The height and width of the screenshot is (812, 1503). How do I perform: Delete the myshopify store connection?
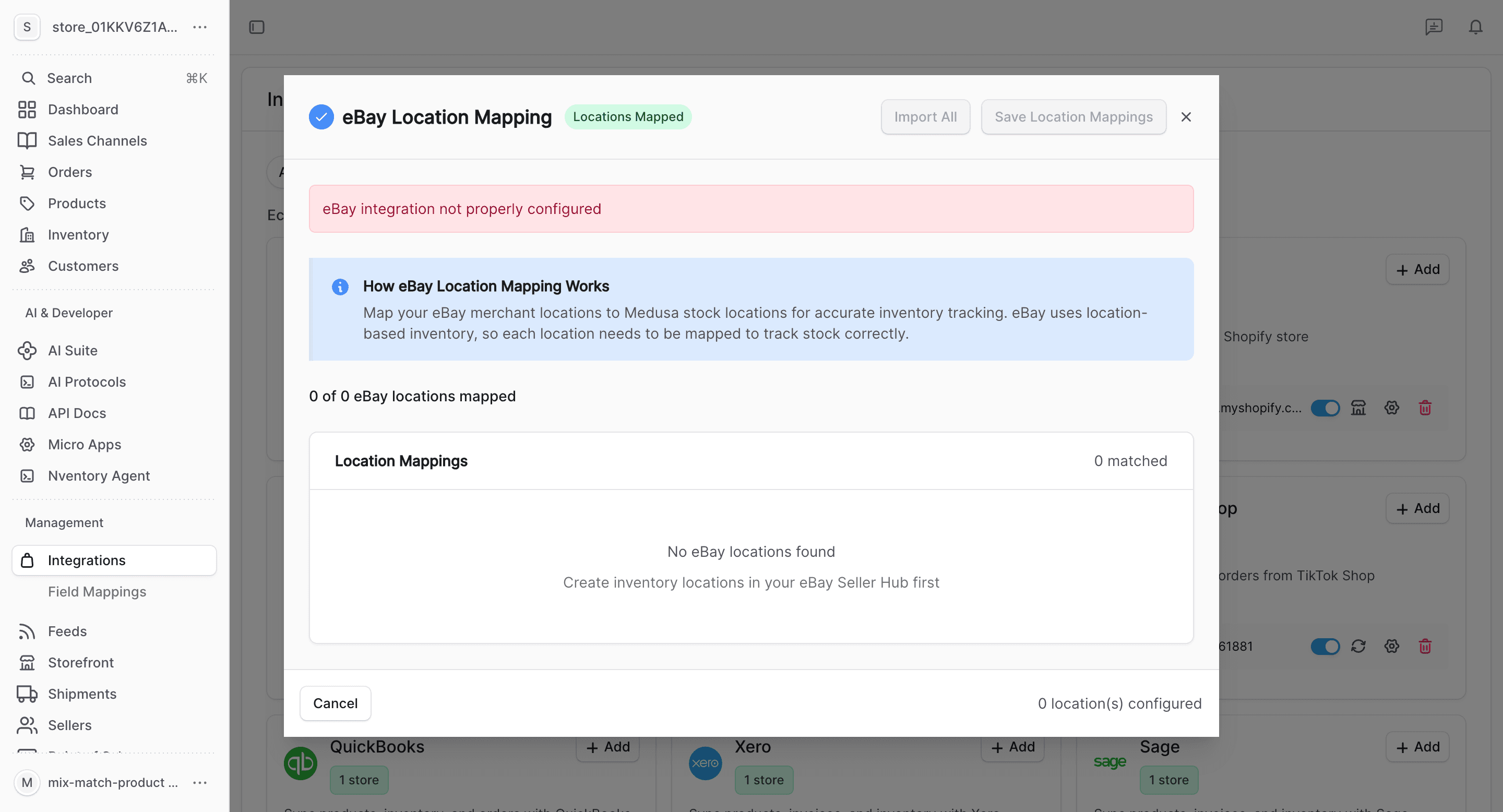(1425, 408)
